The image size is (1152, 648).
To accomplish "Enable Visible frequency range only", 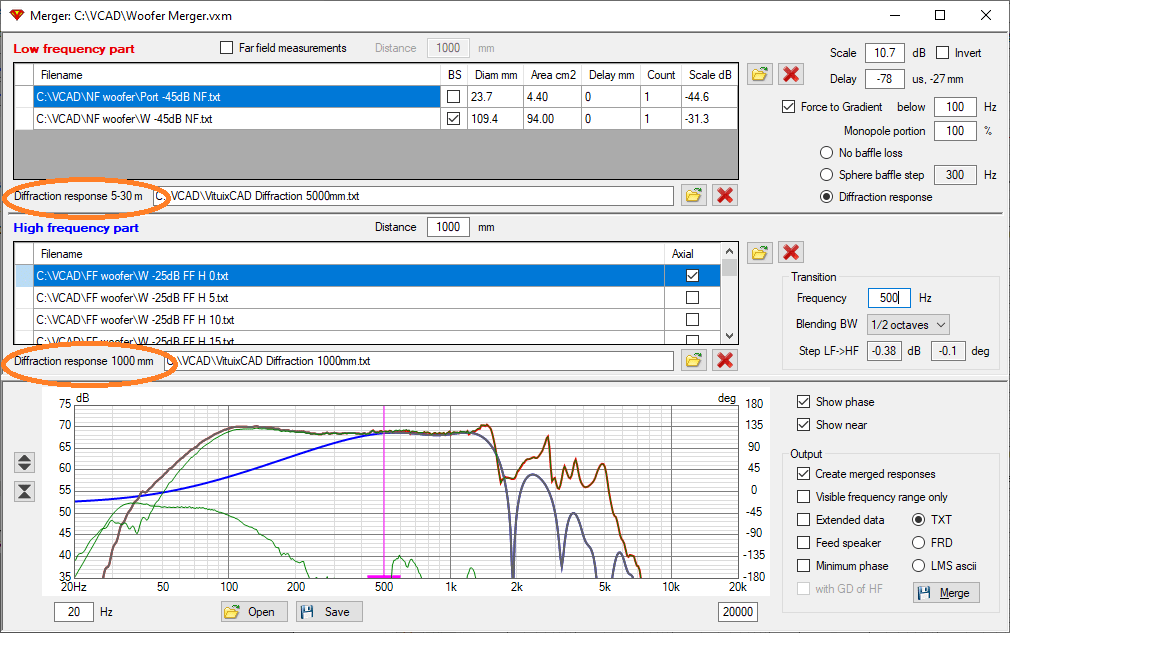I will (x=804, y=497).
